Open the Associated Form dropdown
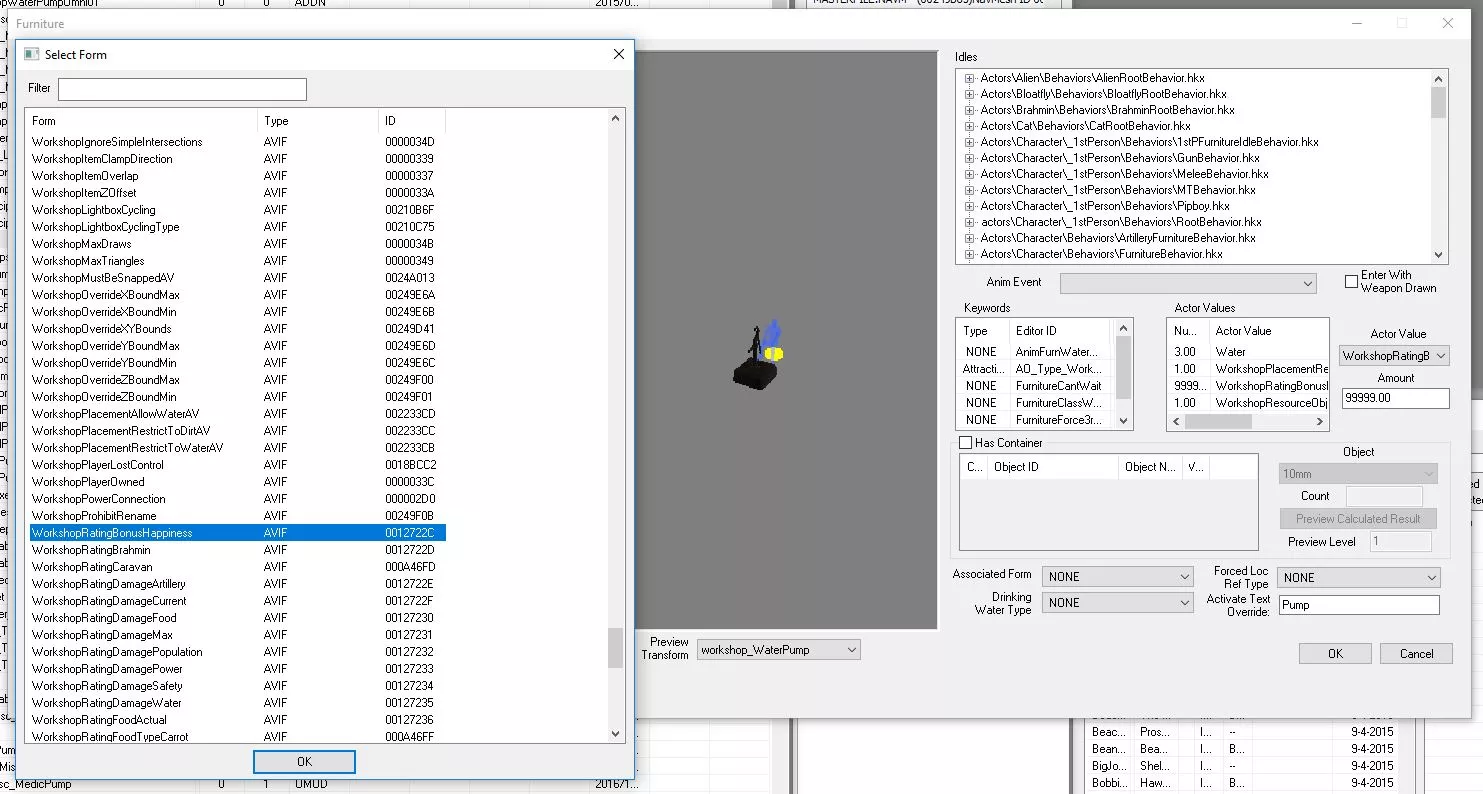The width and height of the screenshot is (1483, 794). pos(1117,576)
